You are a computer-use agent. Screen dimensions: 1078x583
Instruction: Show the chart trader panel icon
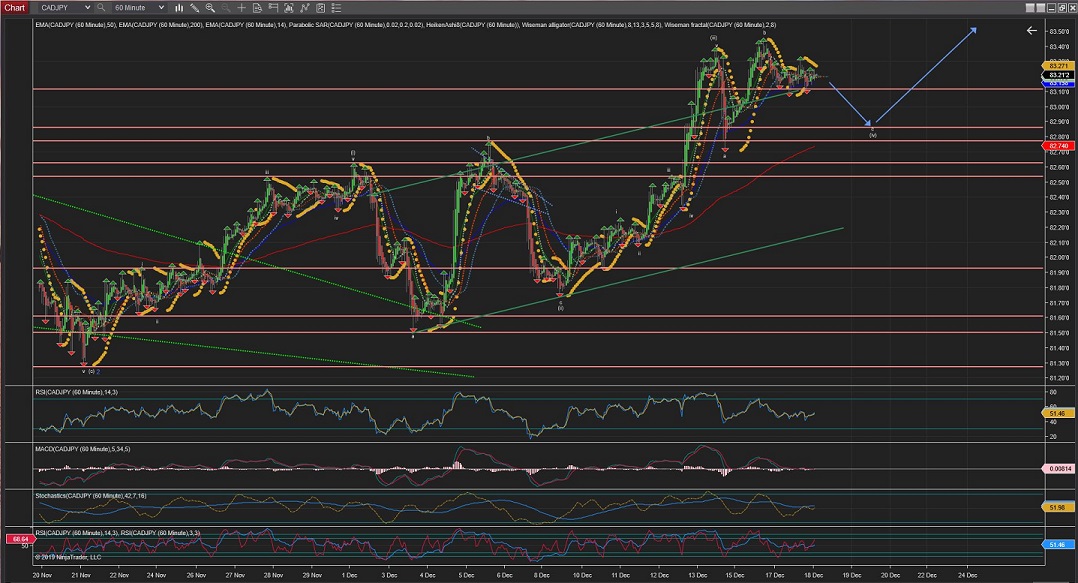(x=273, y=8)
